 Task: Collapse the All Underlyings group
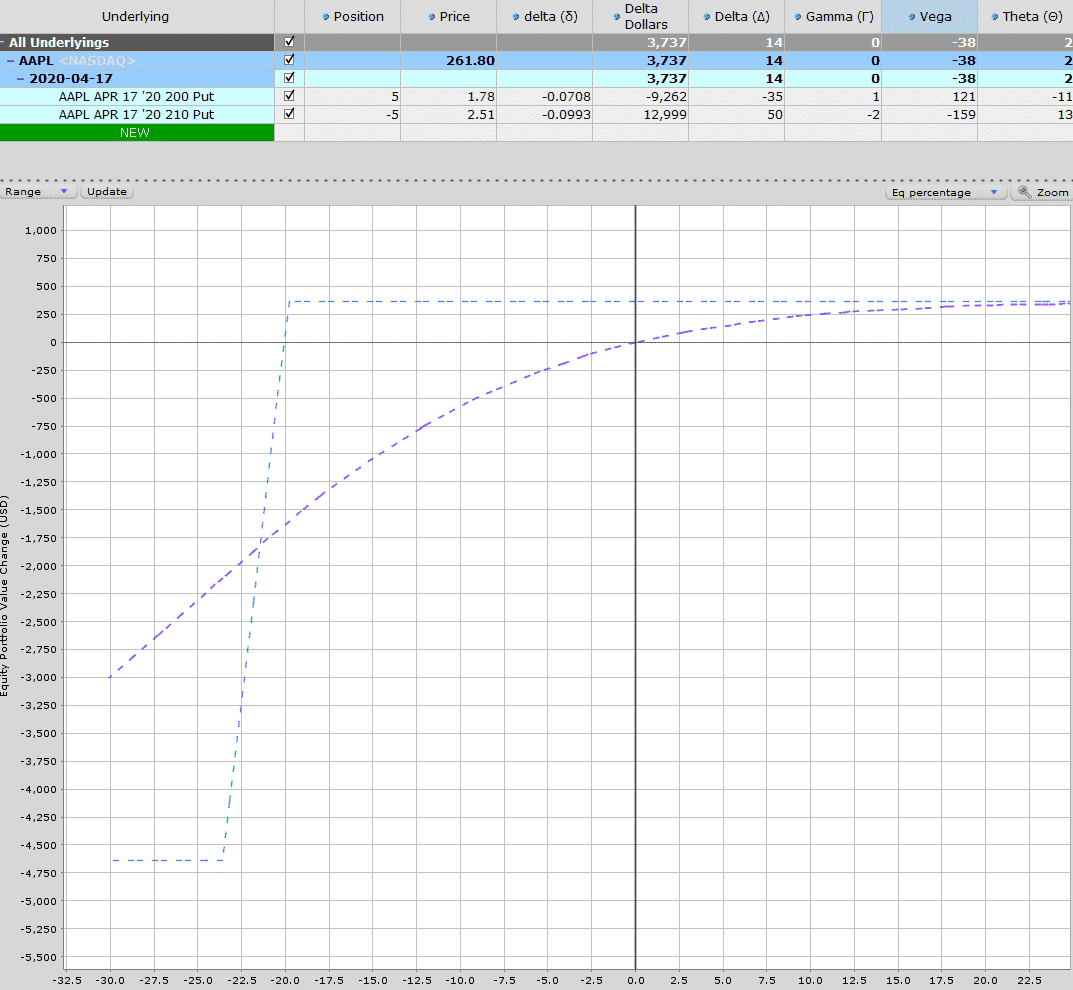click(2, 42)
